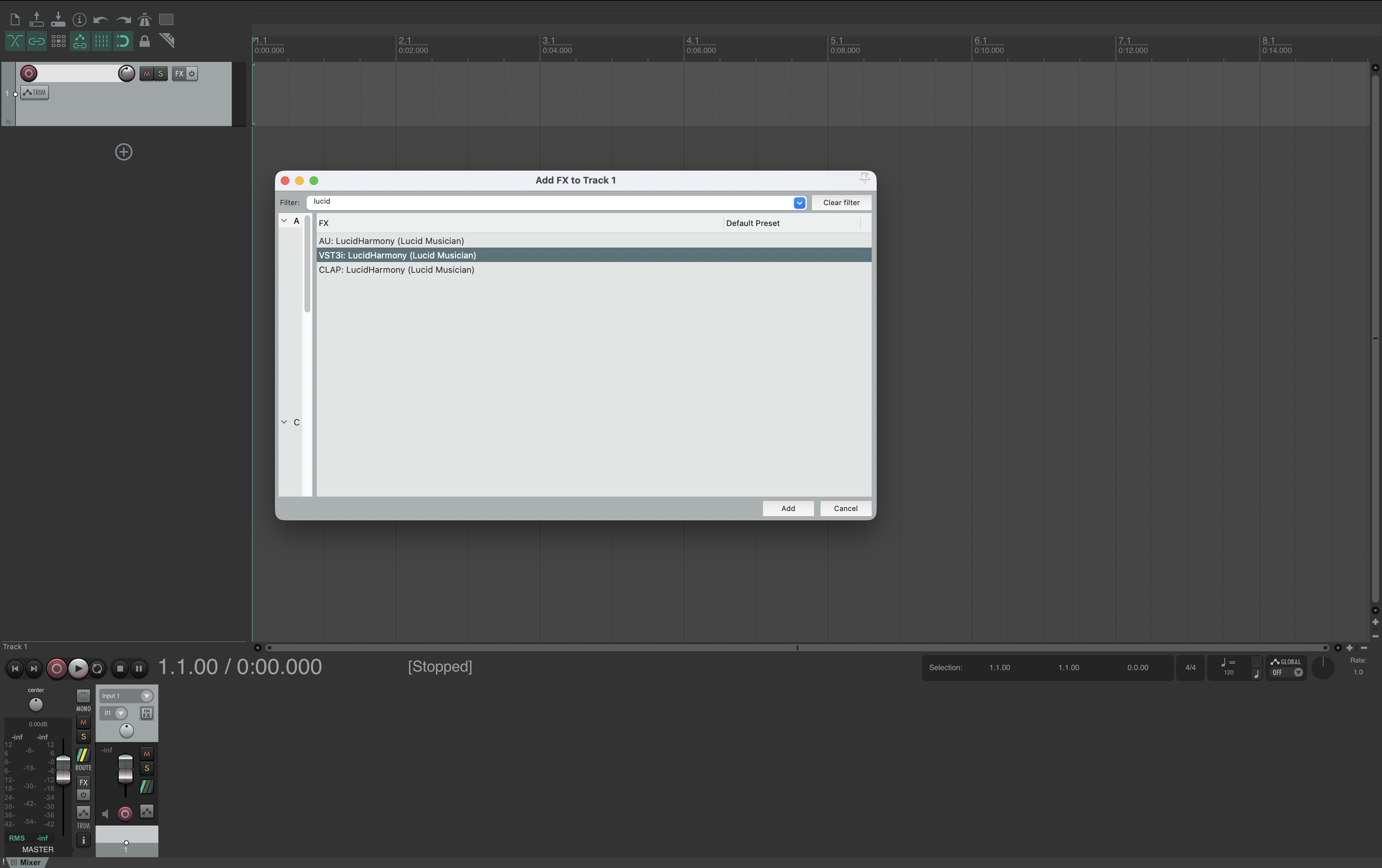Click the transport play button
The image size is (1382, 868).
pyautogui.click(x=78, y=668)
